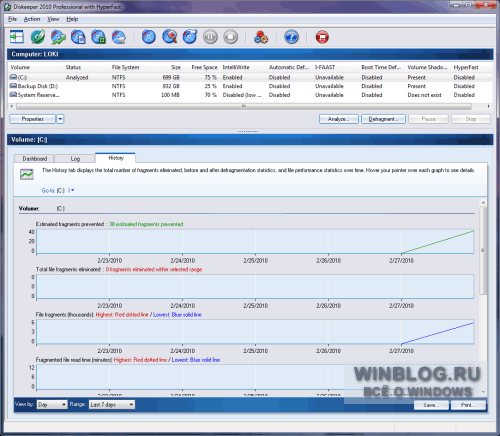
Task: Click the (C:) volume drive icon
Action: 13,77
